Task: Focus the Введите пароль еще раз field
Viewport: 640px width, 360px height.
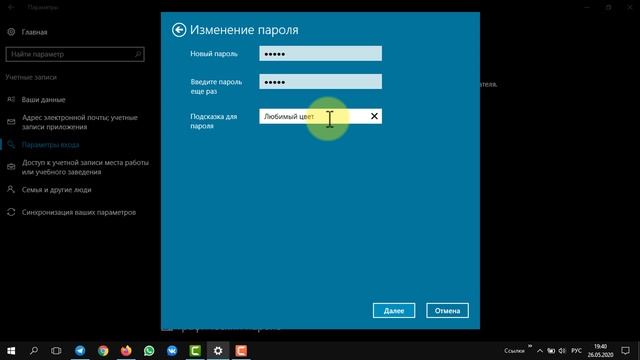Action: (x=320, y=82)
